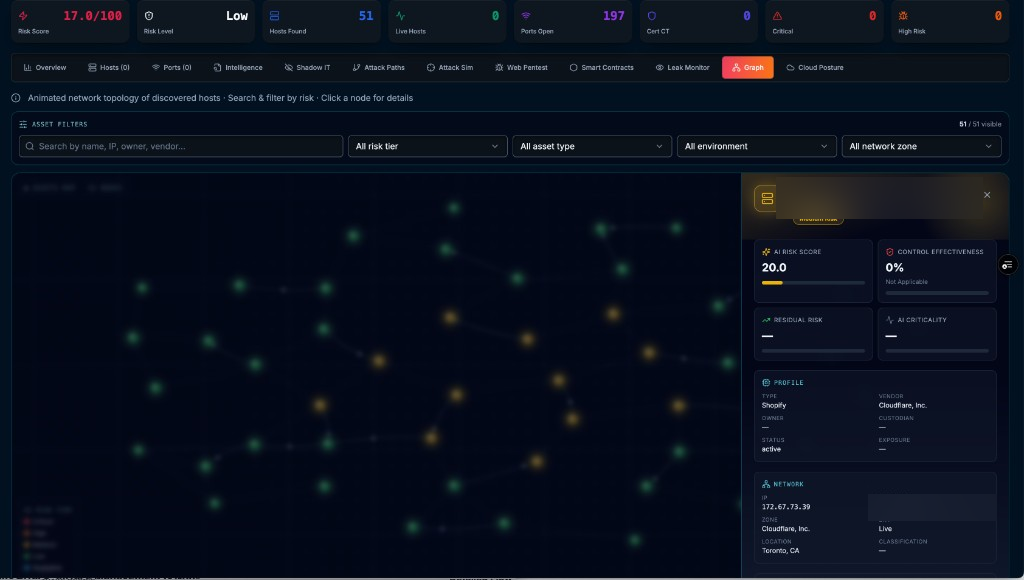This screenshot has height=580, width=1024.
Task: Click the Network section icon
Action: tap(766, 484)
